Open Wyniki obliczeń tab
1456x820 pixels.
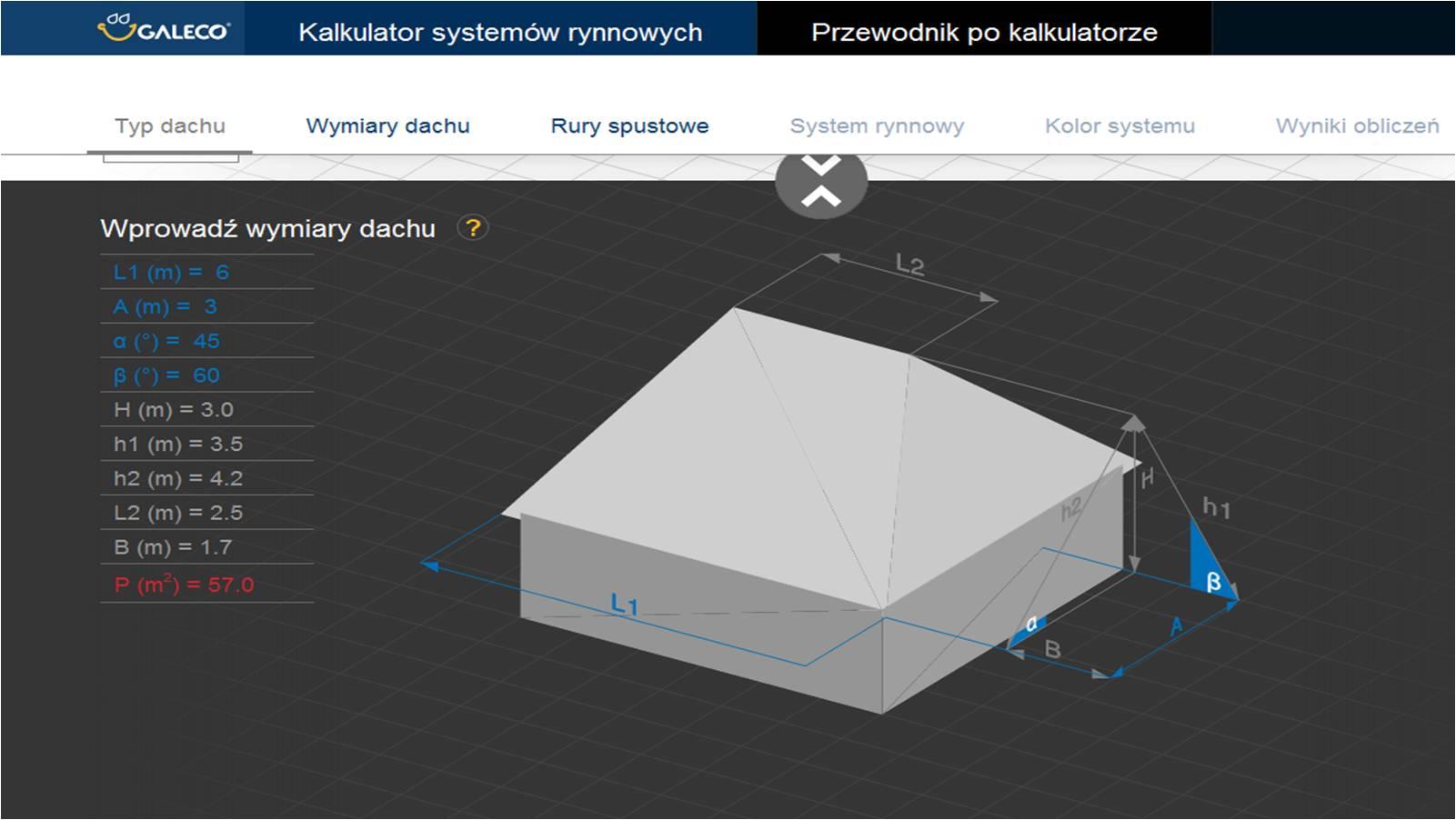click(1357, 126)
